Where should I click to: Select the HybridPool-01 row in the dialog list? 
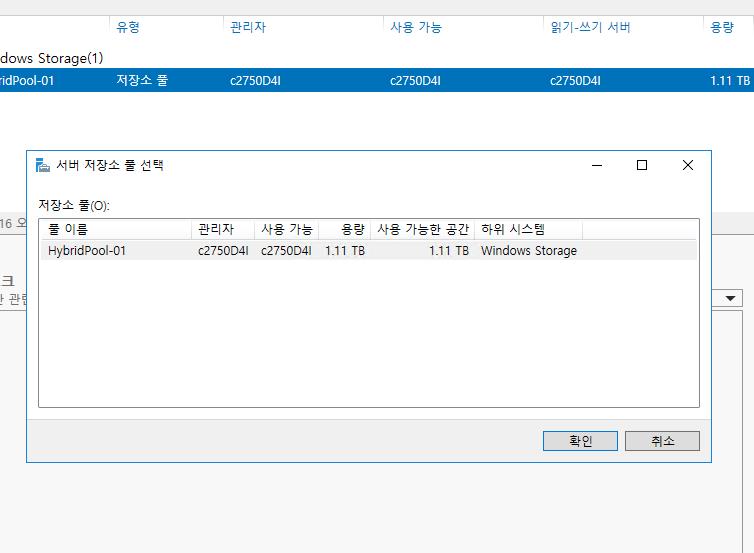[x=369, y=251]
